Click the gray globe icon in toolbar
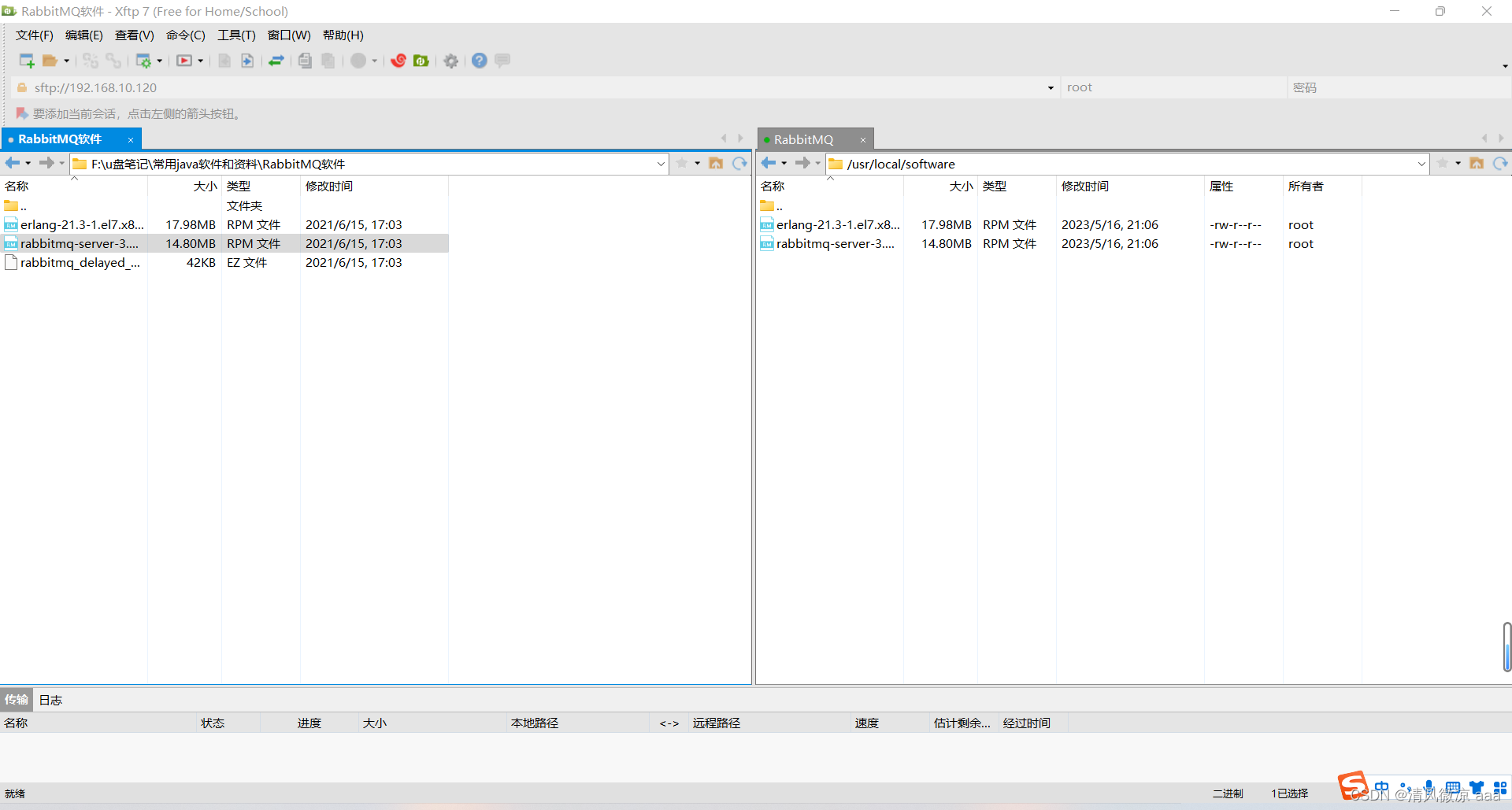The image size is (1512, 810). (x=358, y=61)
